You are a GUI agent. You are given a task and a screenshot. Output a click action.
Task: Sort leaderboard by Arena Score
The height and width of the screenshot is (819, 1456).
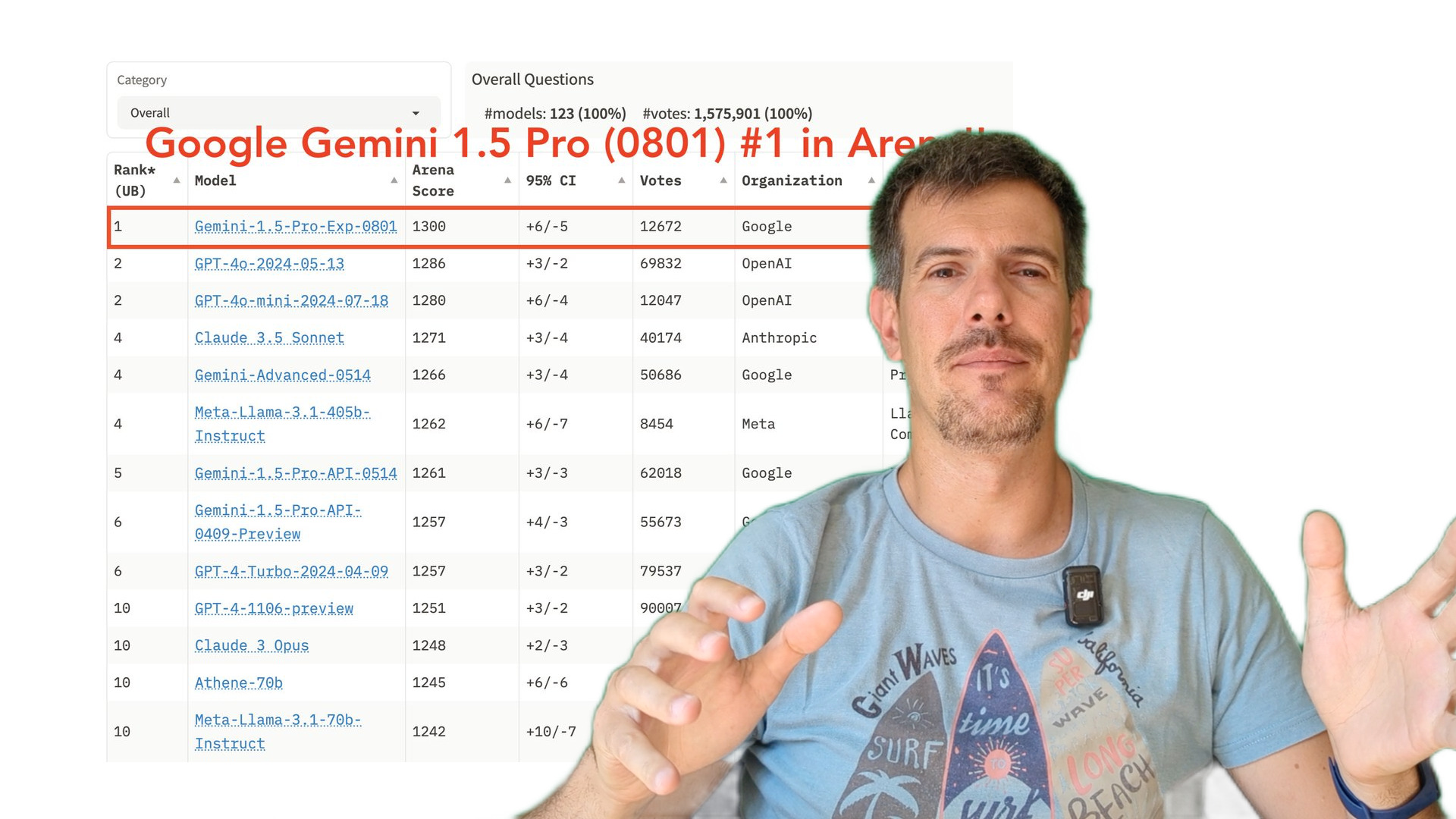pyautogui.click(x=507, y=180)
